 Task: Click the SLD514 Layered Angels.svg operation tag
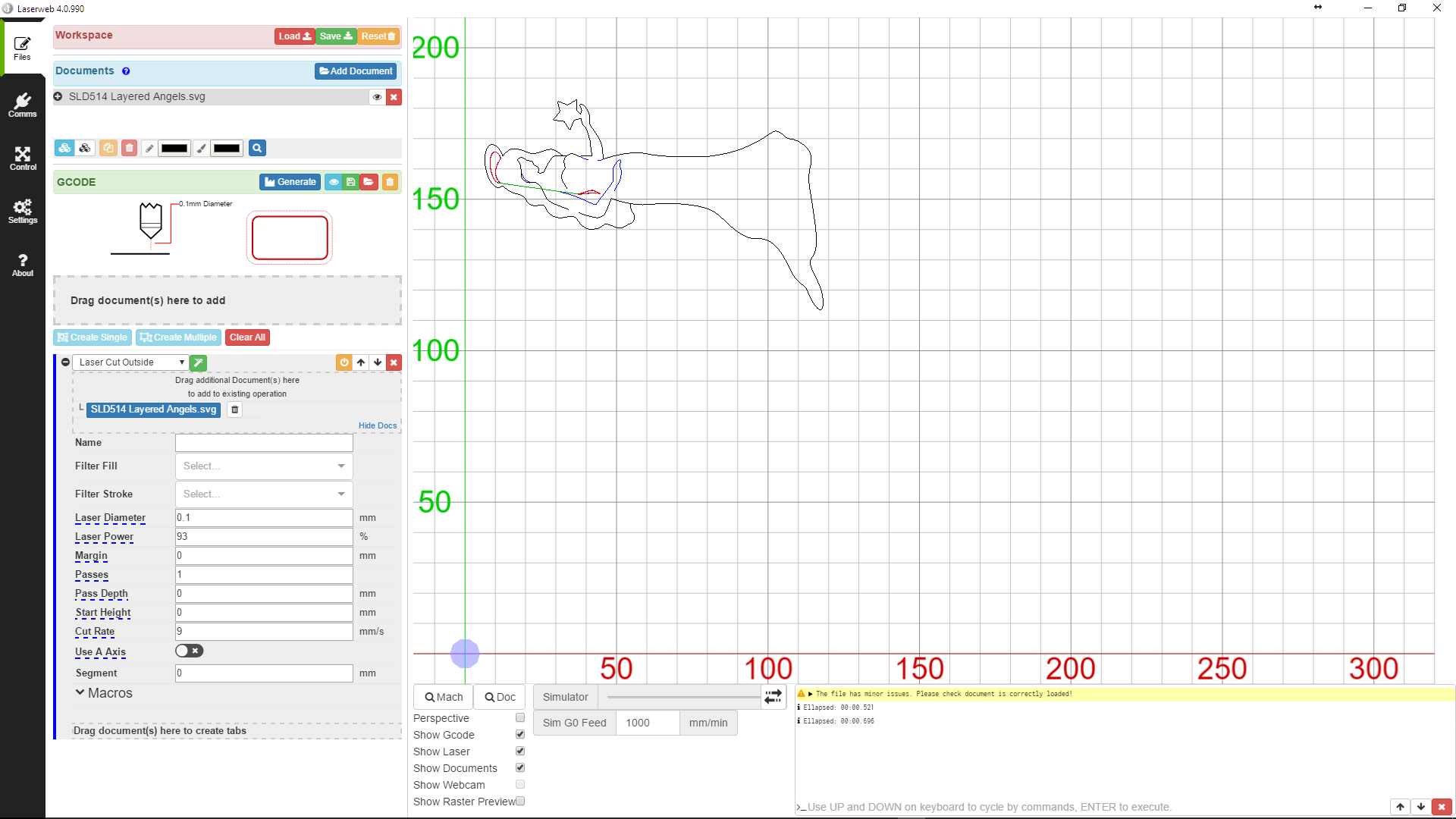coord(153,409)
